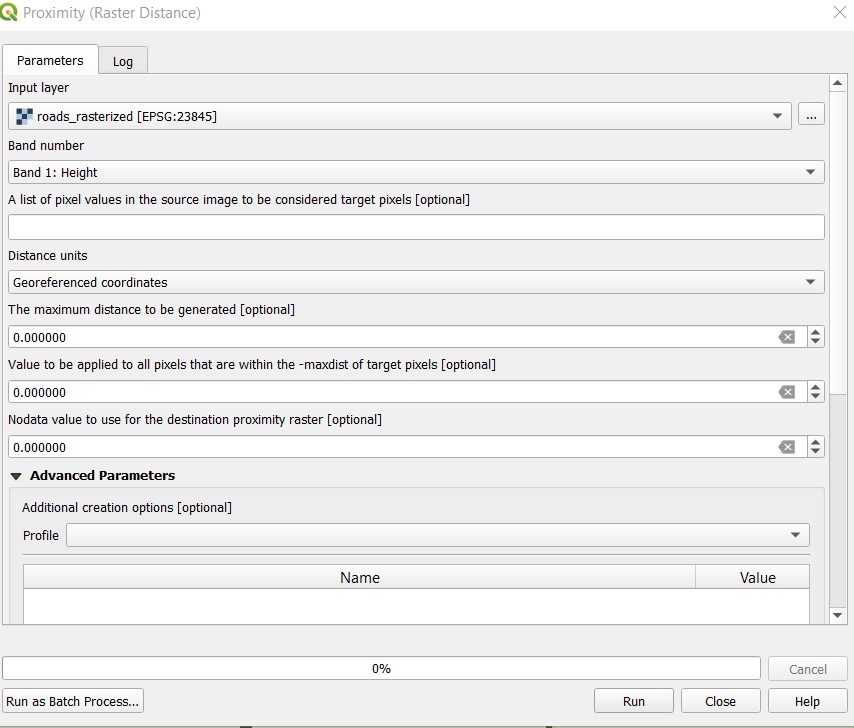
Task: Clear the -maxdist pixel value field
Action: (x=787, y=392)
